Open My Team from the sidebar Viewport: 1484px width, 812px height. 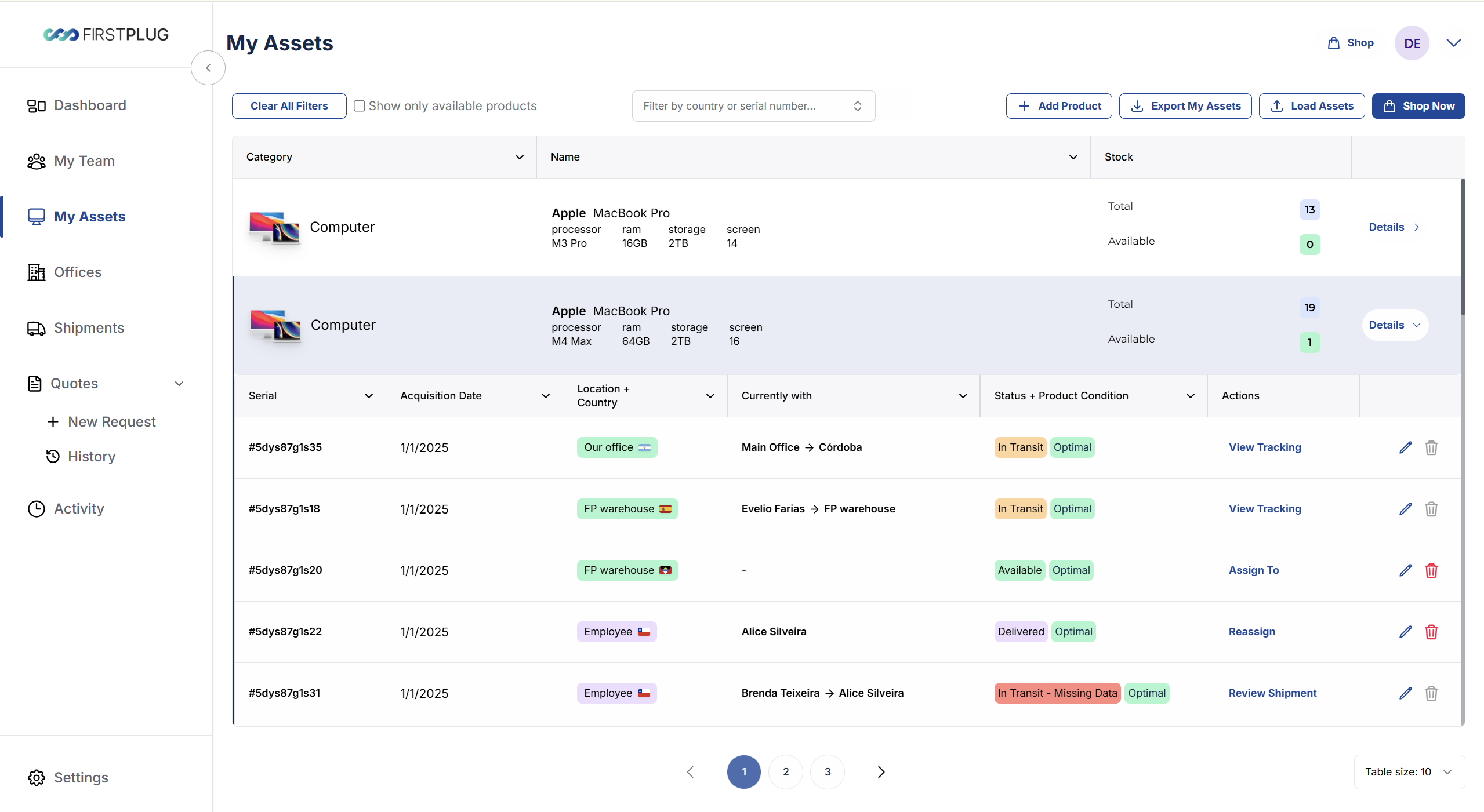coord(84,161)
